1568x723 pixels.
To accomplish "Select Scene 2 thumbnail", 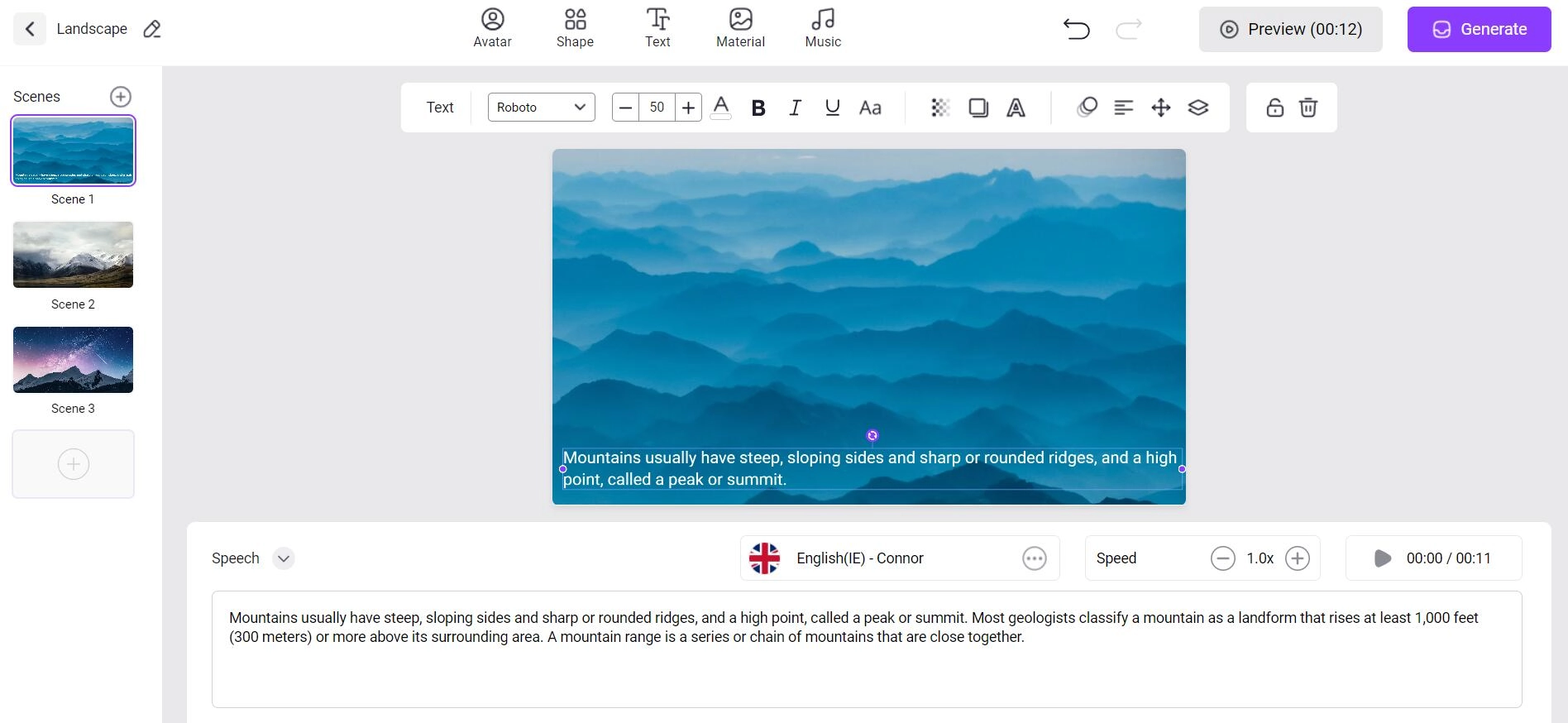I will (73, 255).
